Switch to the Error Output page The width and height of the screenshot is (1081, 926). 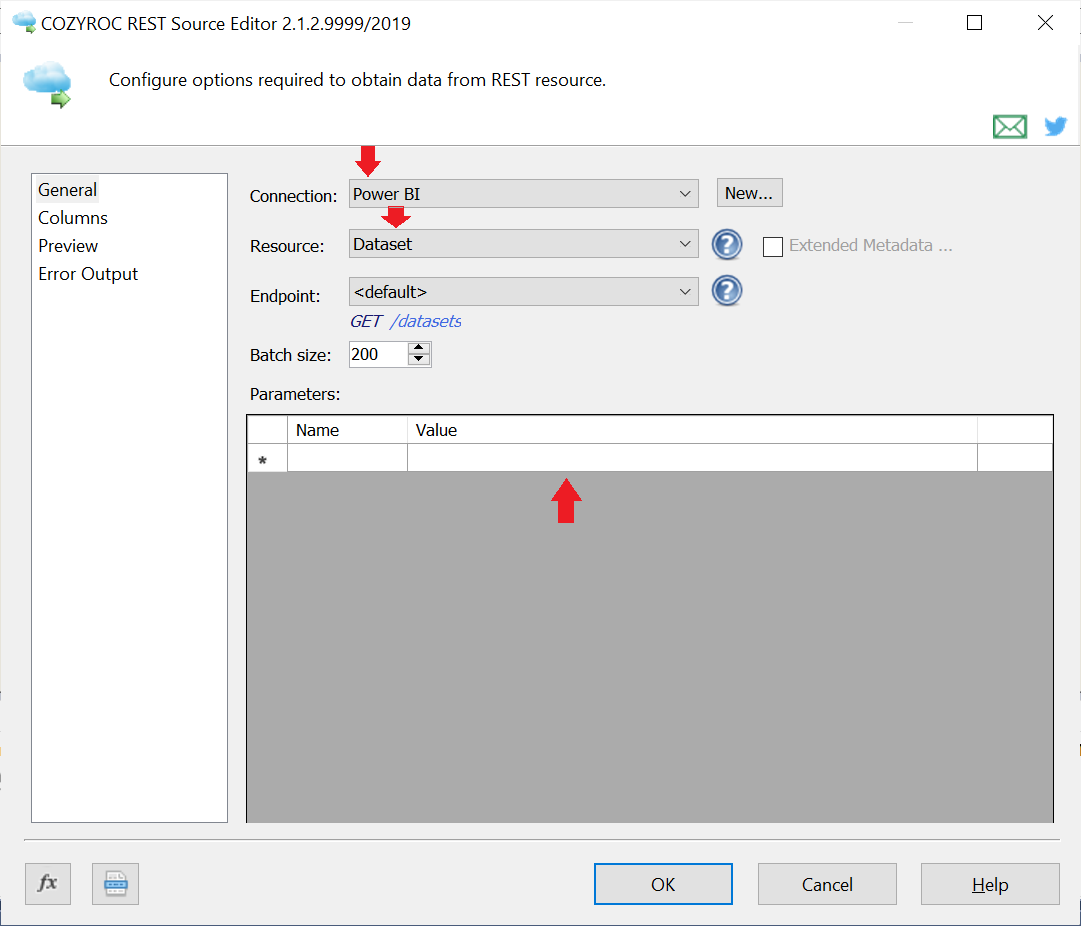[x=88, y=274]
